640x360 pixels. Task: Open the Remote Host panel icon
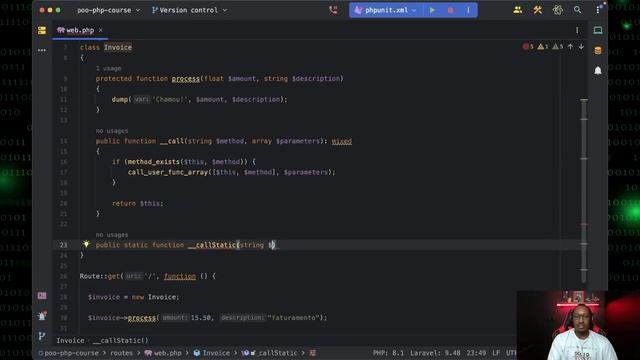[x=598, y=31]
